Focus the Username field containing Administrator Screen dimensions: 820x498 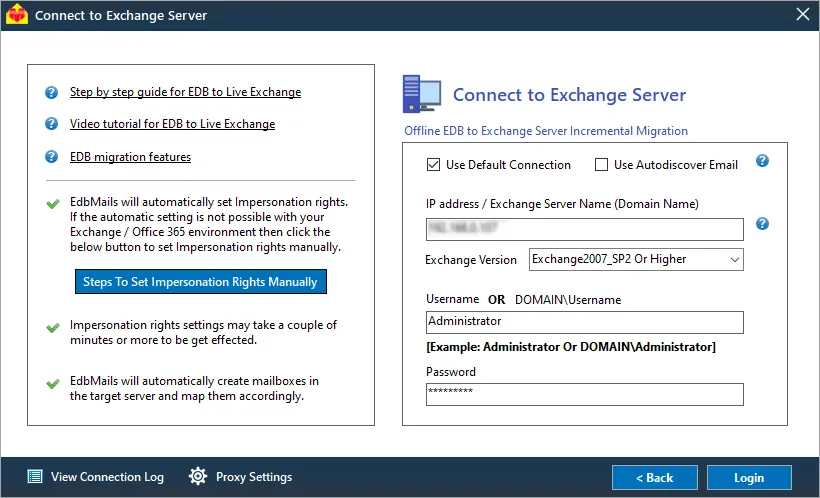(x=585, y=322)
